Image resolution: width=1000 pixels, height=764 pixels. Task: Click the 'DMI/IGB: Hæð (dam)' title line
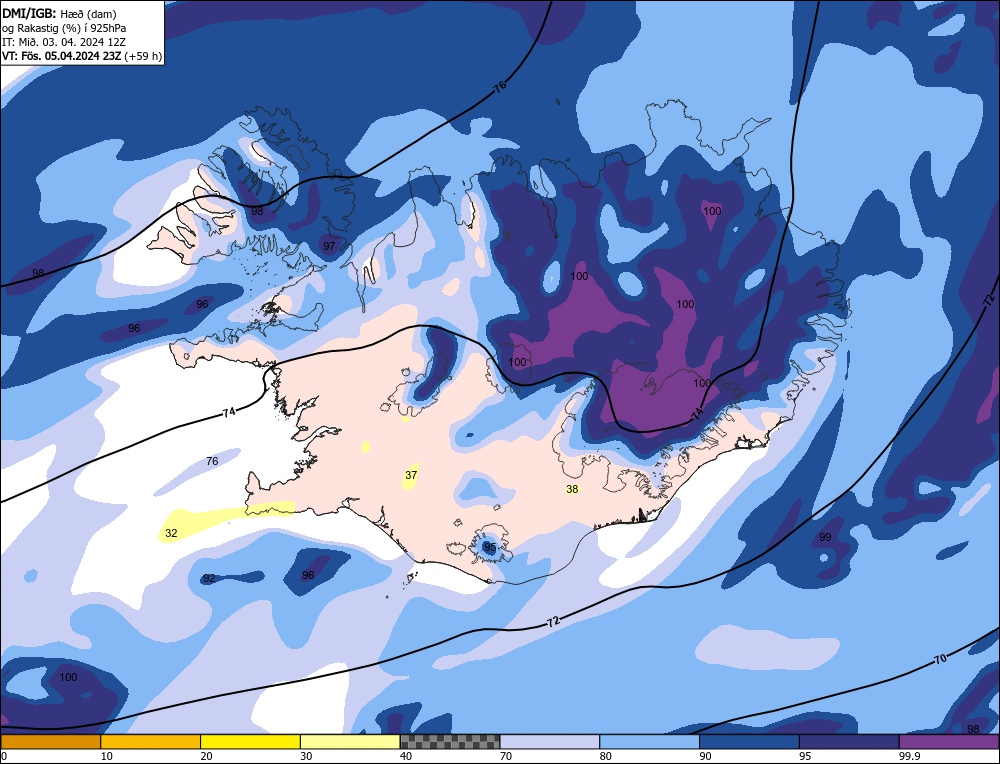(59, 13)
